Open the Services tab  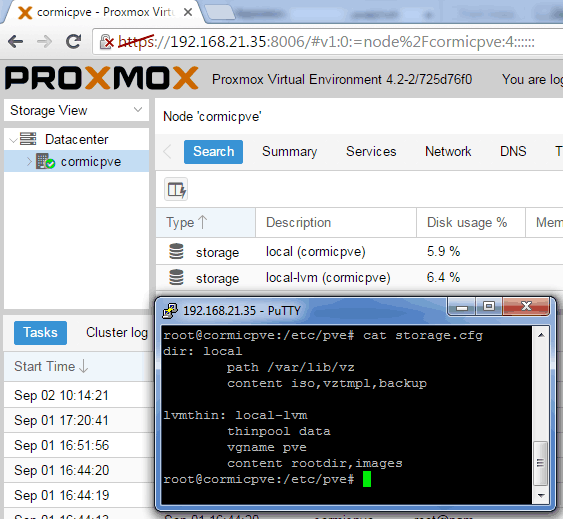pyautogui.click(x=371, y=152)
